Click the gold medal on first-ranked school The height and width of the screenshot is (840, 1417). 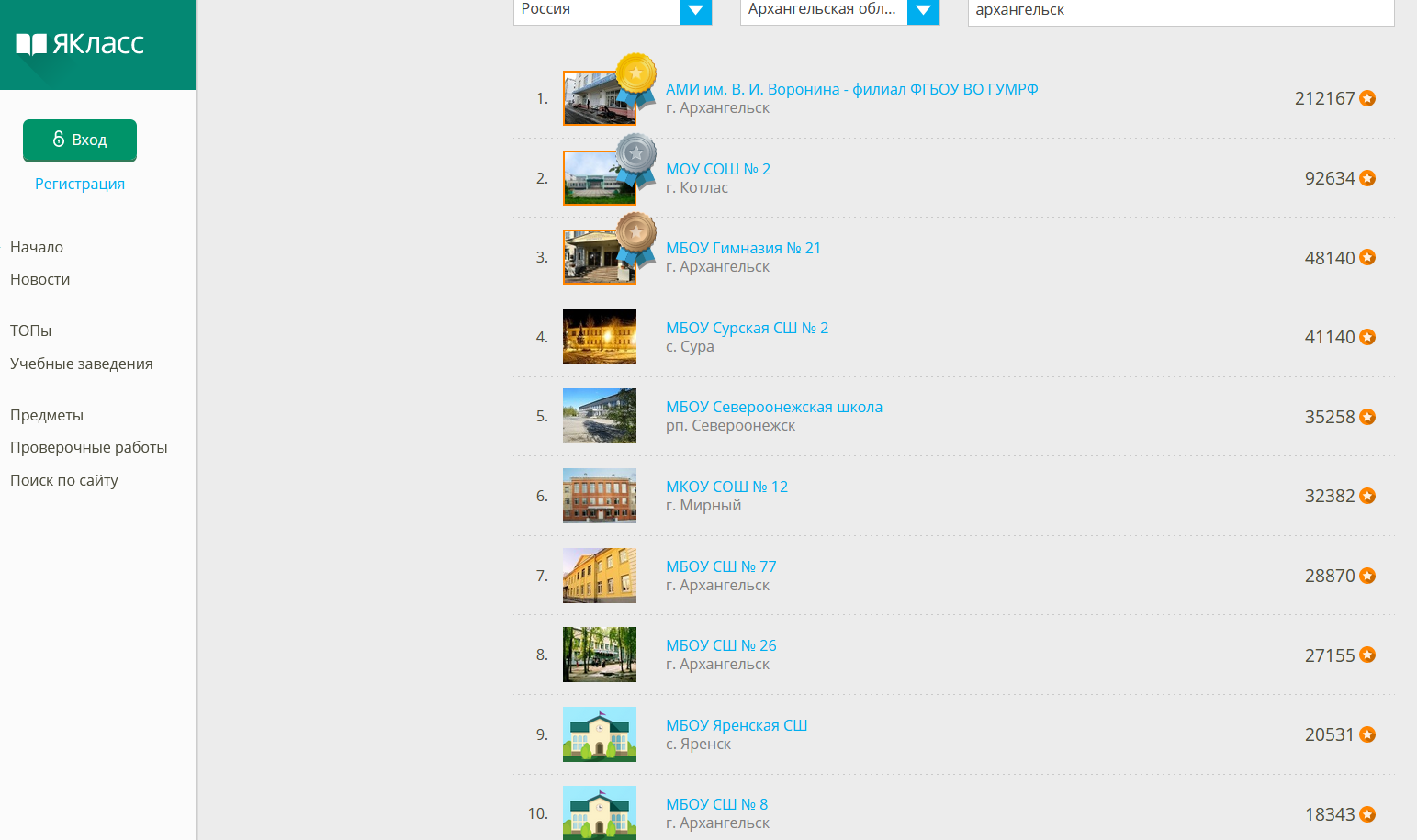click(635, 73)
